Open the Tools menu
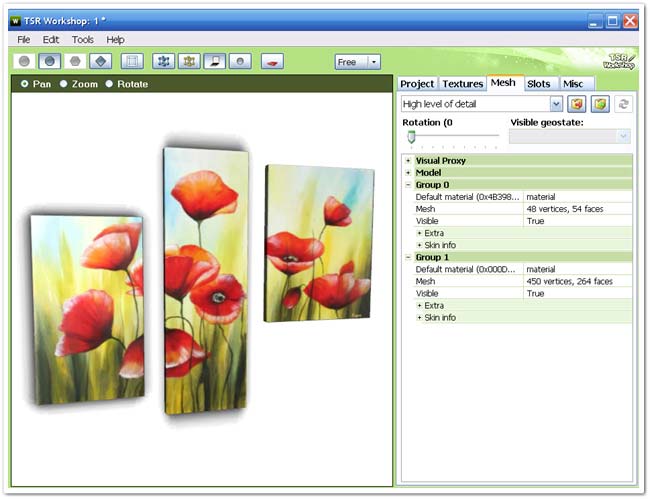 [x=83, y=40]
